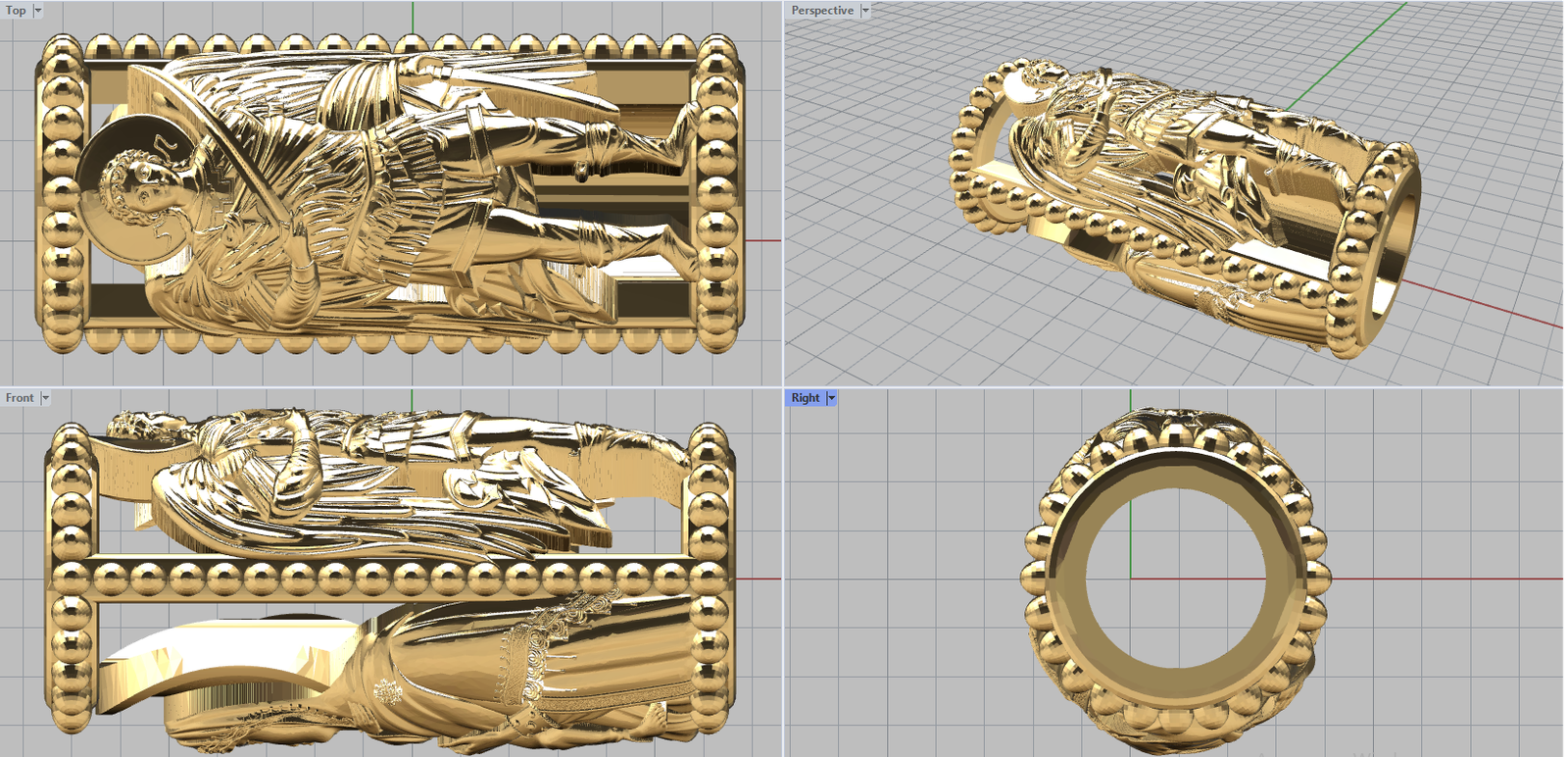Select the ring model in Perspective view
The width and height of the screenshot is (1568, 757).
1176,196
